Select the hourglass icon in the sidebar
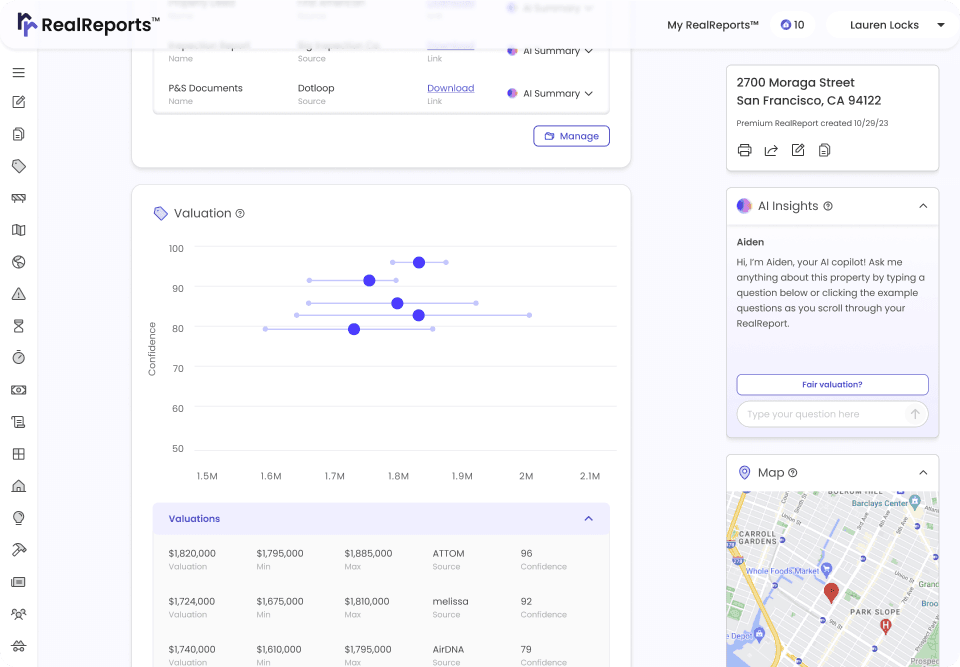Screen dimensions: 960x667 click(18, 325)
